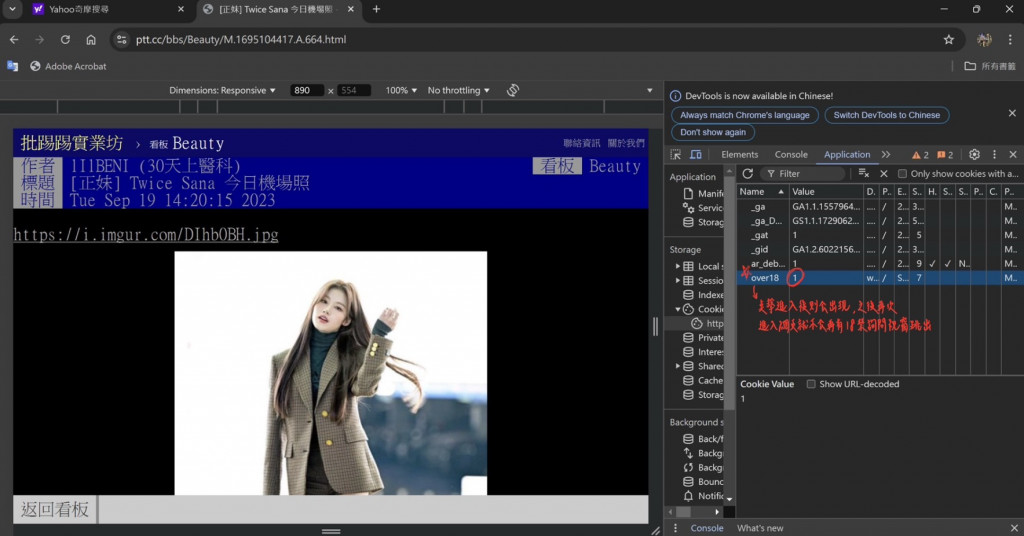1024x536 pixels.
Task: Bookmark this page with star icon
Action: [x=948, y=39]
